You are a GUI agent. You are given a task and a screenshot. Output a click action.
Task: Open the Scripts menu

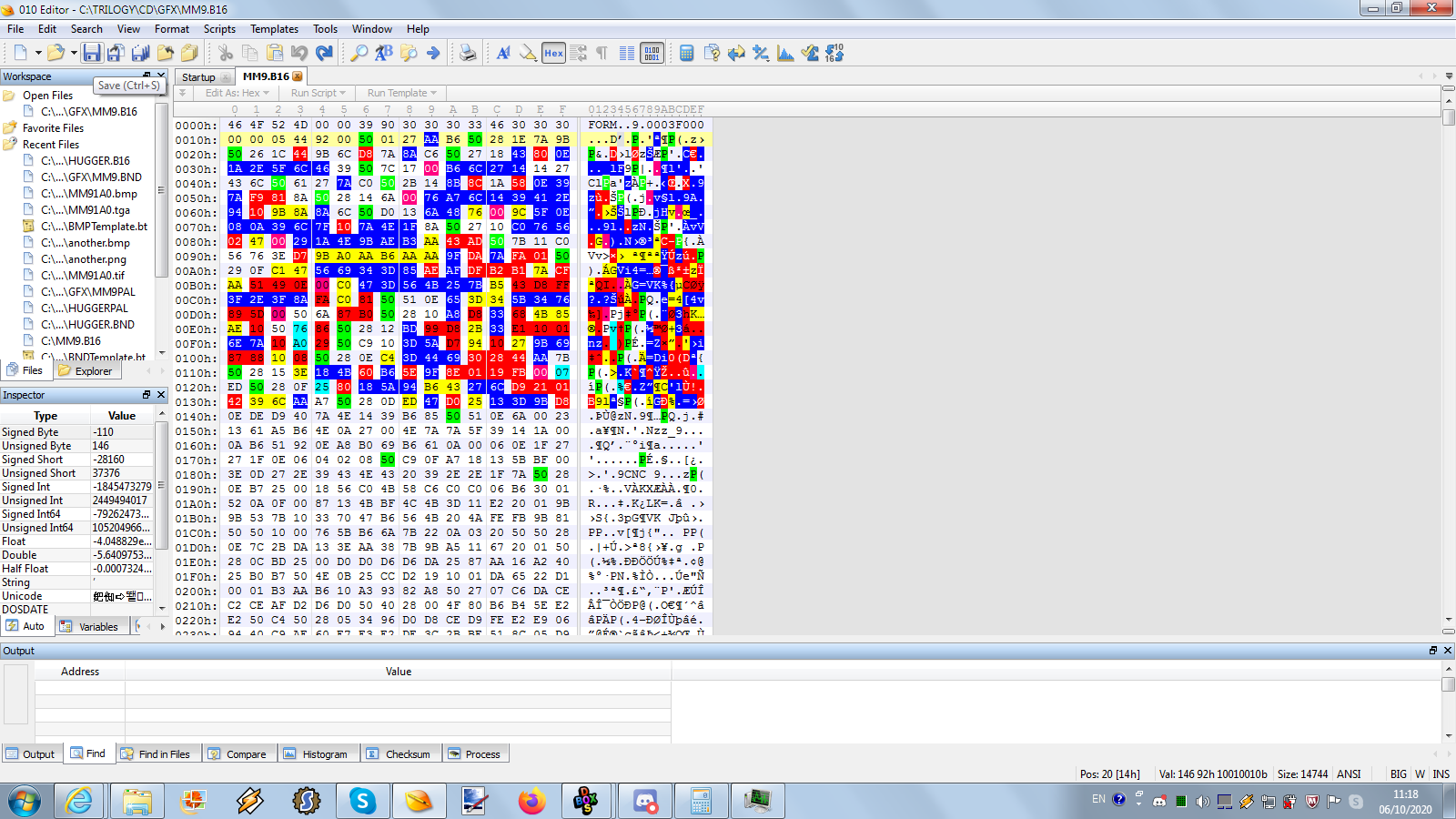(x=219, y=29)
